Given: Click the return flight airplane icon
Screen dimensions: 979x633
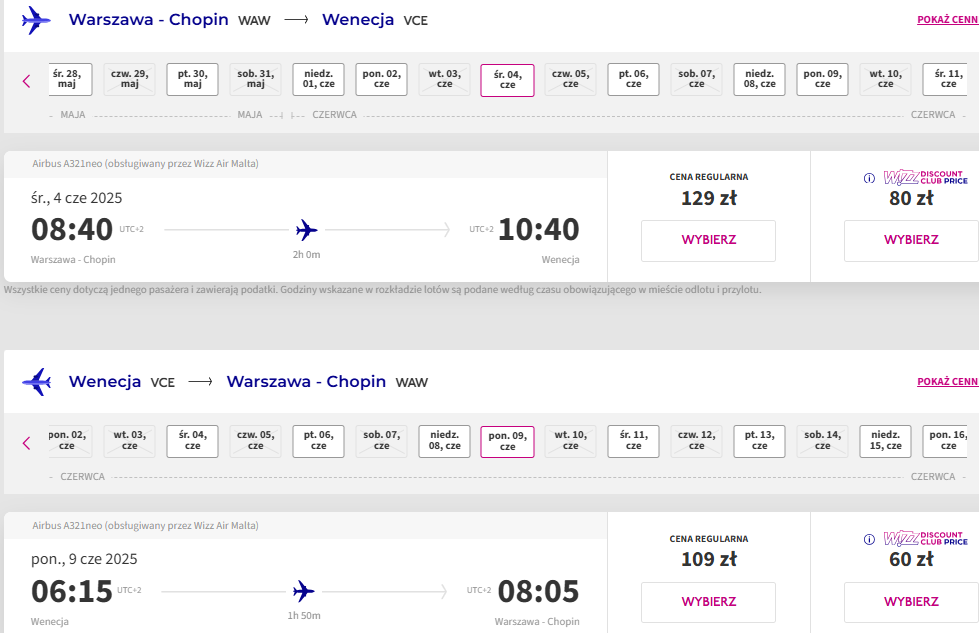Looking at the screenshot, I should pyautogui.click(x=36, y=381).
